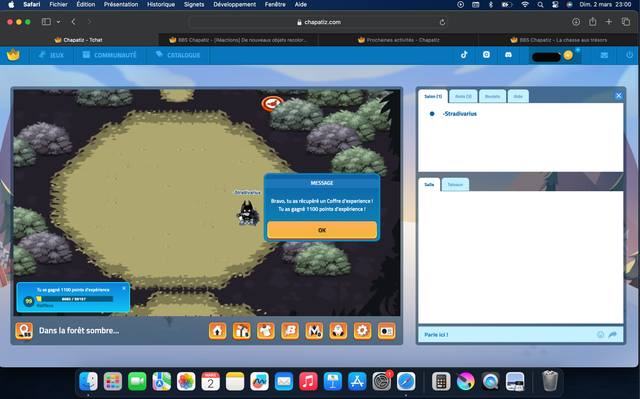This screenshot has width=640, height=399.
Task: Click the Chapatiz crown logo
Action: coord(13,55)
